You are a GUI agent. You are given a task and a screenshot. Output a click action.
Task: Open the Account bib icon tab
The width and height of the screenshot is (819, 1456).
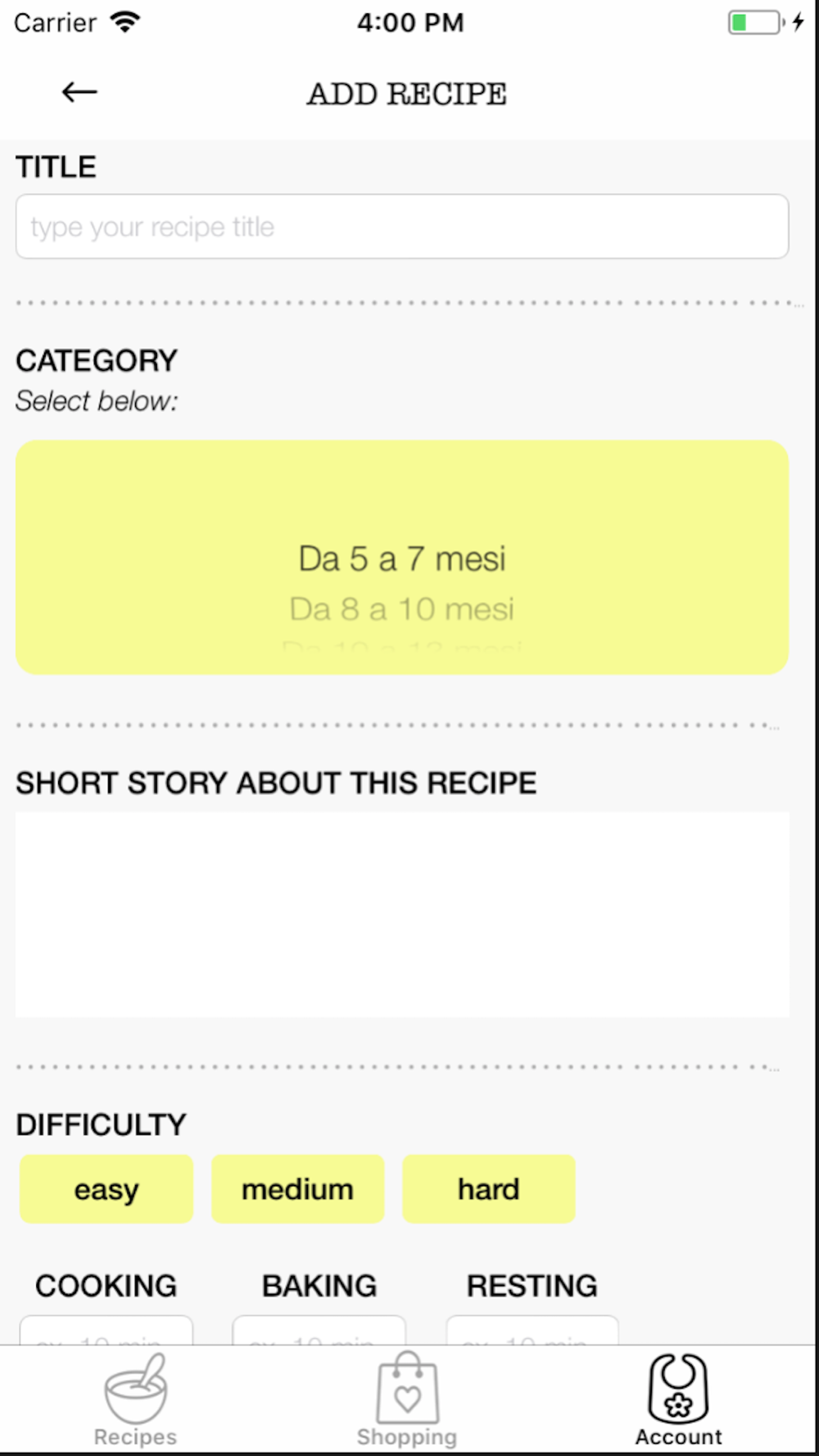pyautogui.click(x=678, y=1388)
